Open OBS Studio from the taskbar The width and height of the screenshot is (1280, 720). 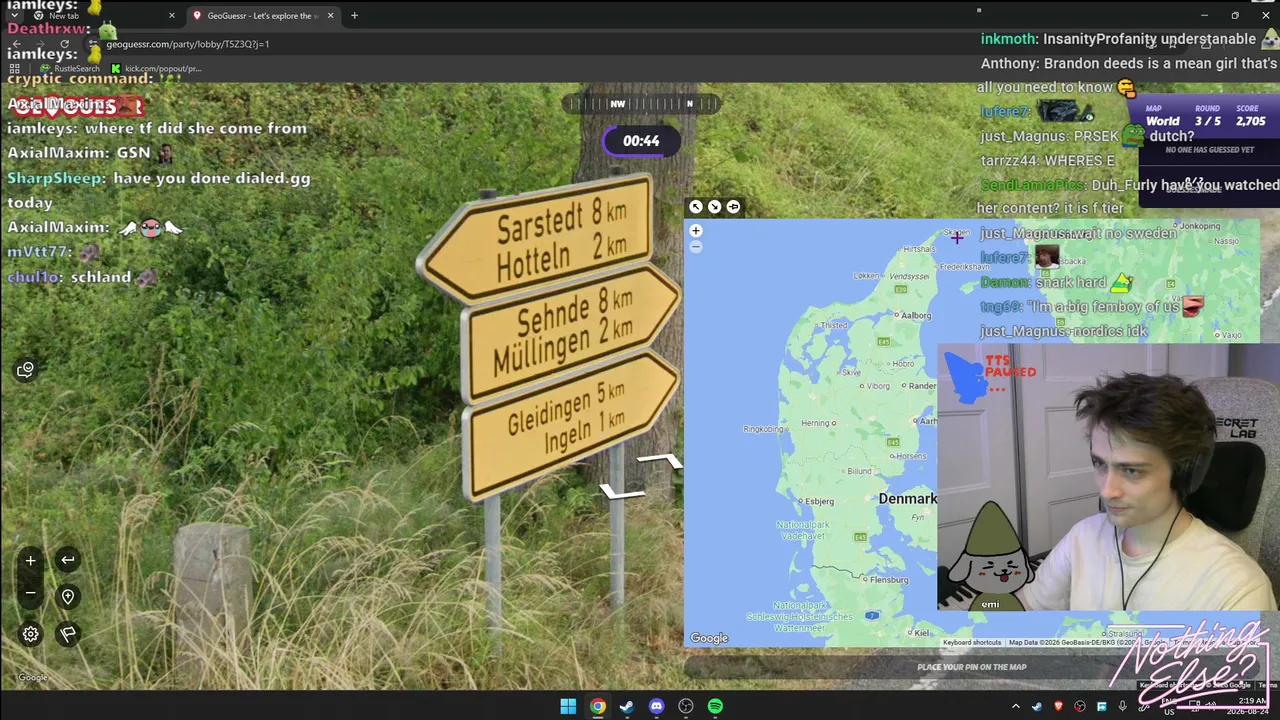[x=686, y=706]
